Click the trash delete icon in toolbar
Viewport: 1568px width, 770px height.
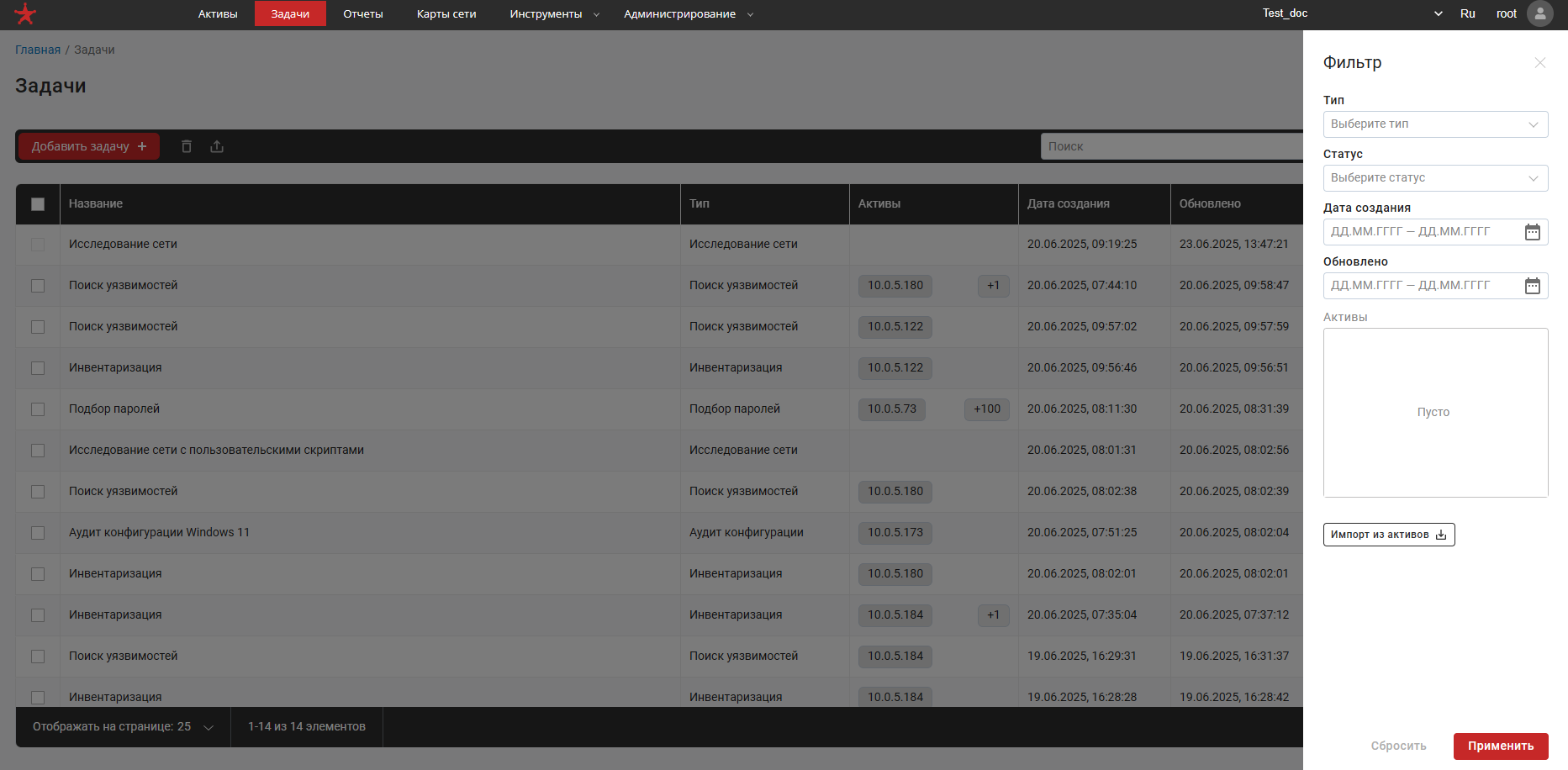pyautogui.click(x=187, y=146)
